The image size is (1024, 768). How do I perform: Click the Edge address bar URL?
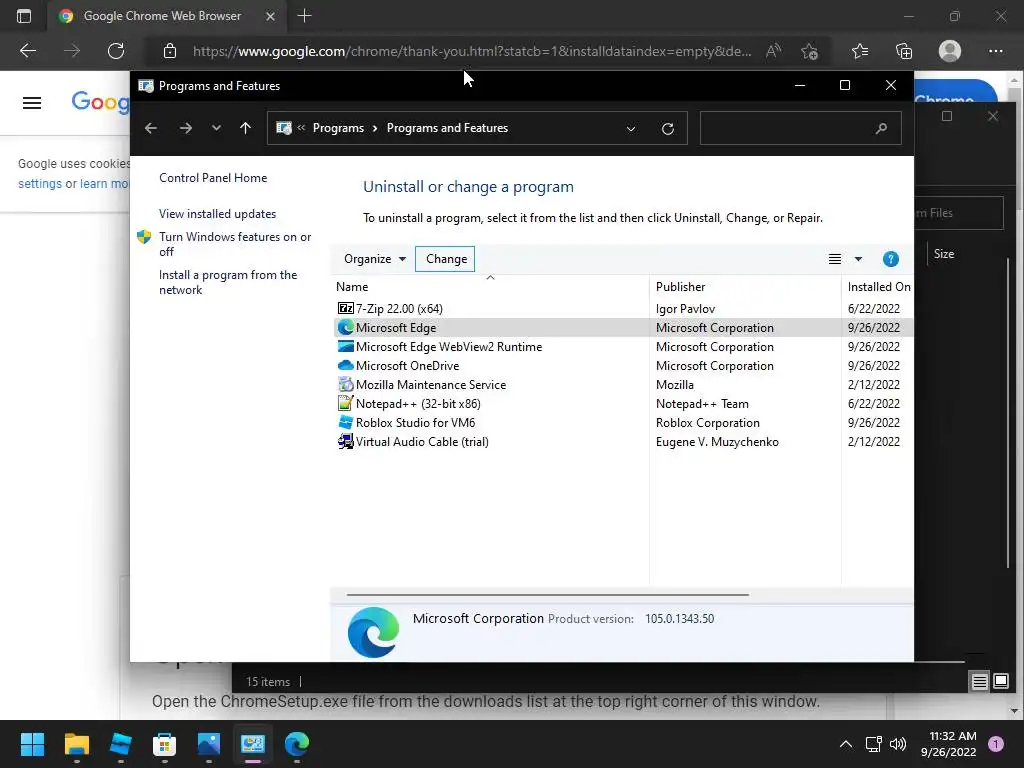(472, 51)
